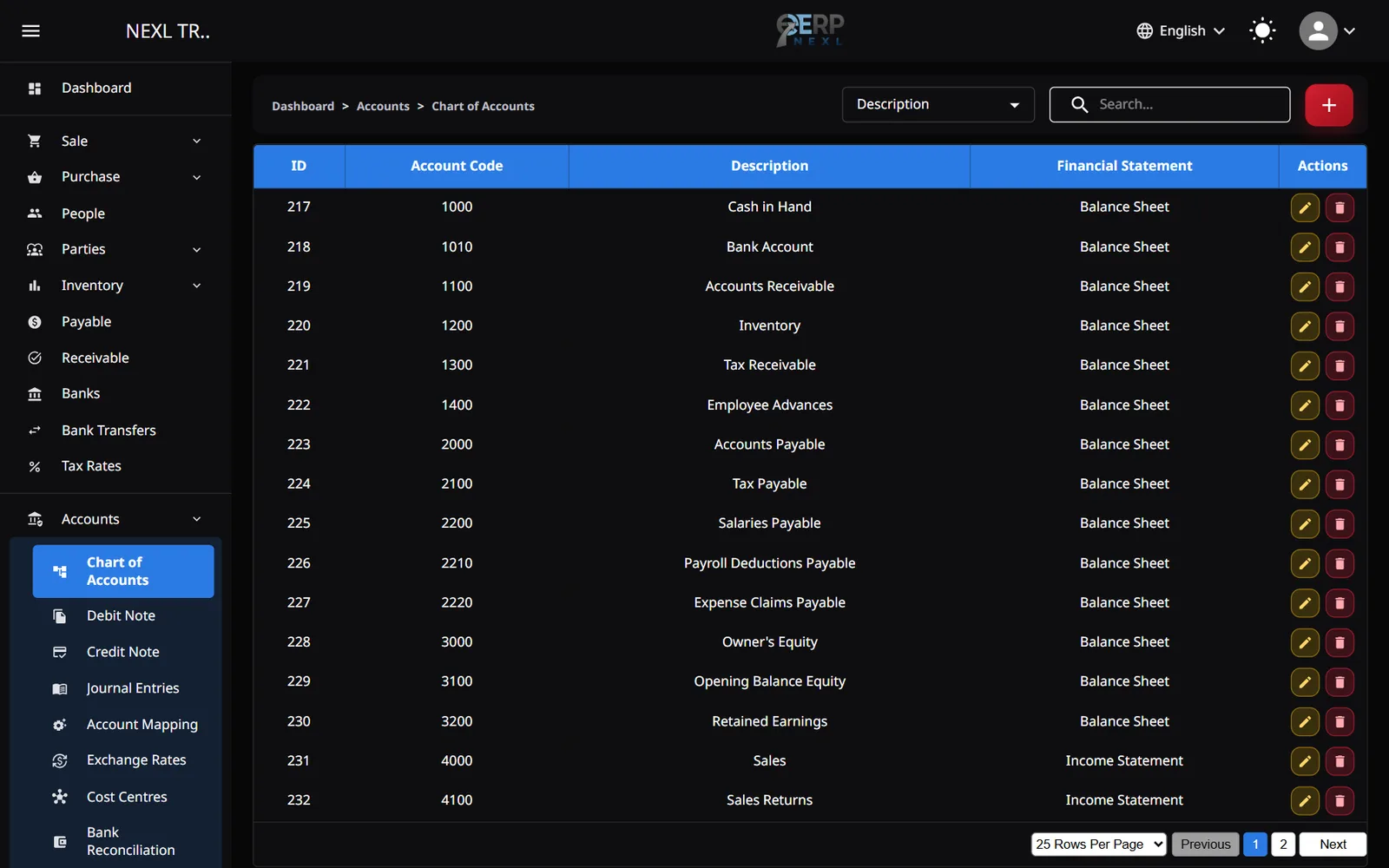Open Bank Transfers page

[x=115, y=431]
